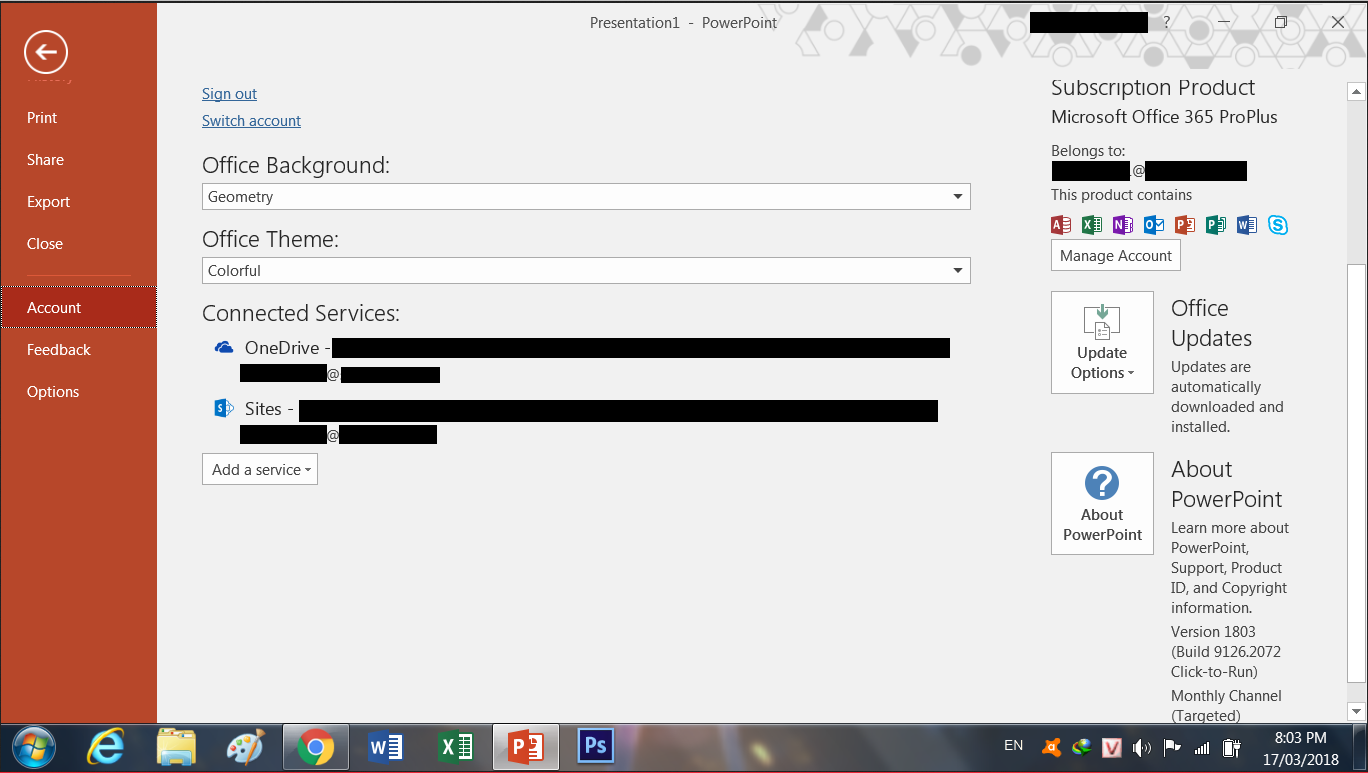Click the Excel icon under product contains
This screenshot has width=1368, height=773.
pyautogui.click(x=1092, y=225)
